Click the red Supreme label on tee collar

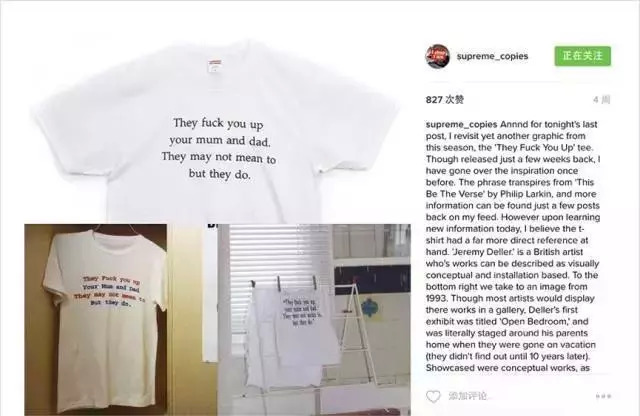215,62
